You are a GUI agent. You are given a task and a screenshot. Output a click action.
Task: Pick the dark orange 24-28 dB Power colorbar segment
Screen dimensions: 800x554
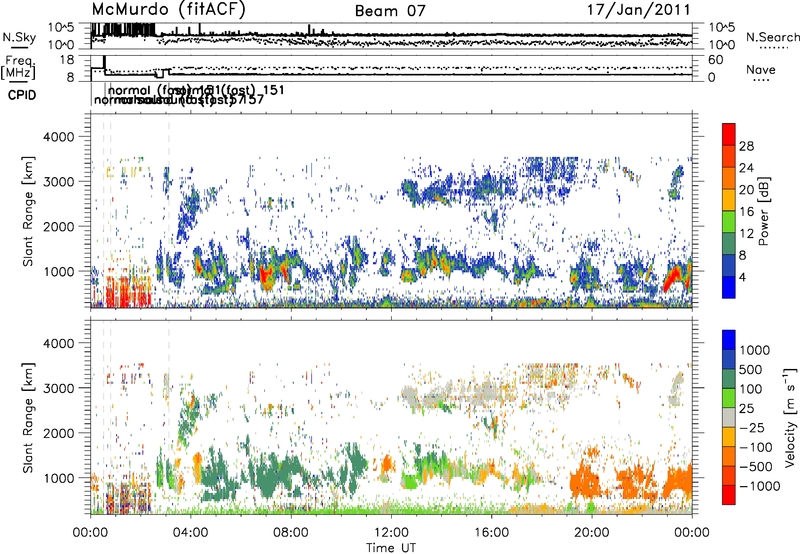[x=729, y=157]
